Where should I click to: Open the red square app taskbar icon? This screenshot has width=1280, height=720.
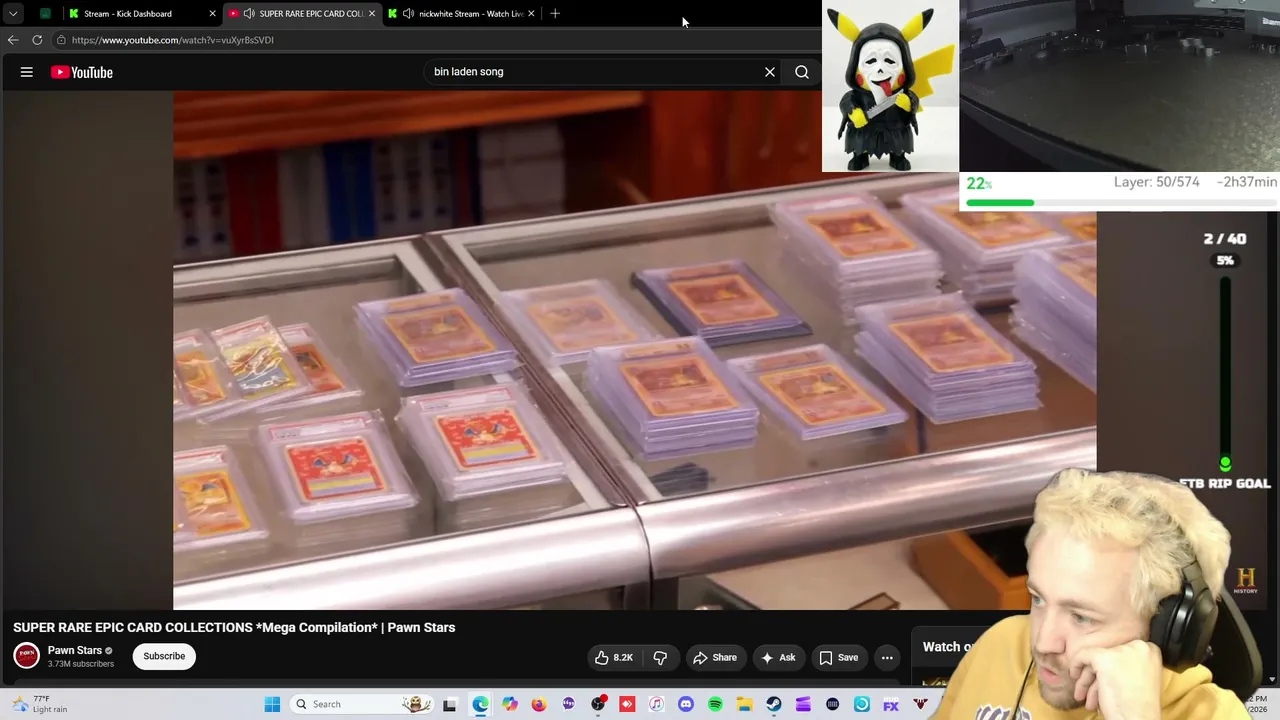coord(627,704)
